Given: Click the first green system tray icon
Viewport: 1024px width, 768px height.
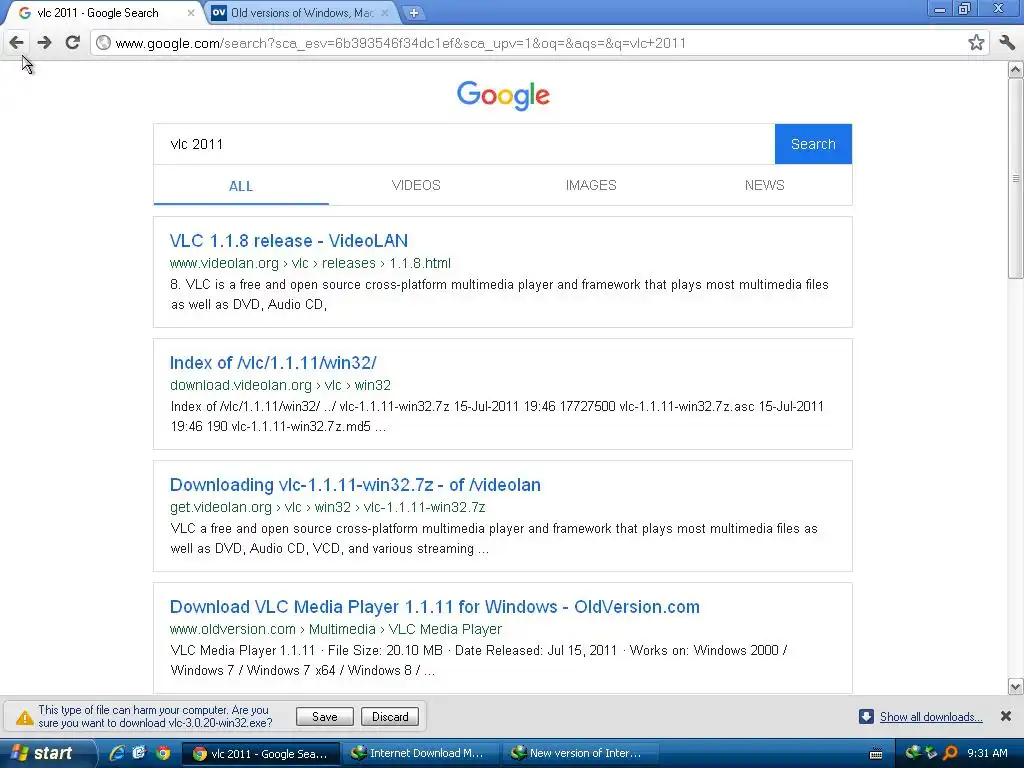Looking at the screenshot, I should (912, 753).
